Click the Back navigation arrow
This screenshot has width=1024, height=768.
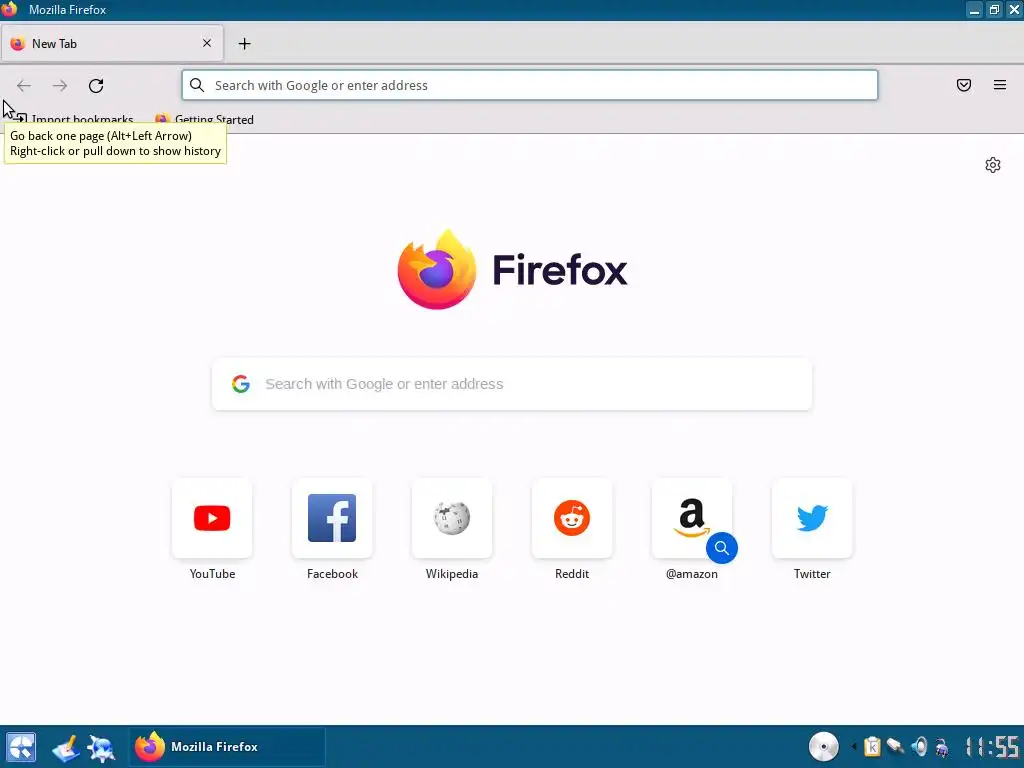click(x=24, y=86)
